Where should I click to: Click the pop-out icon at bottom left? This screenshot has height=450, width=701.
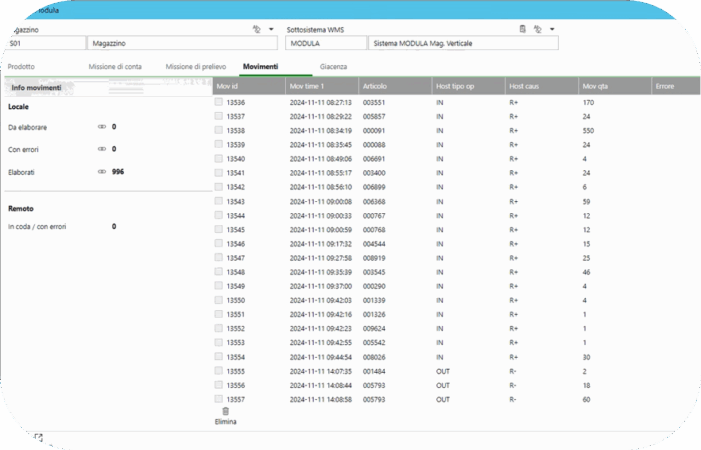click(x=37, y=437)
